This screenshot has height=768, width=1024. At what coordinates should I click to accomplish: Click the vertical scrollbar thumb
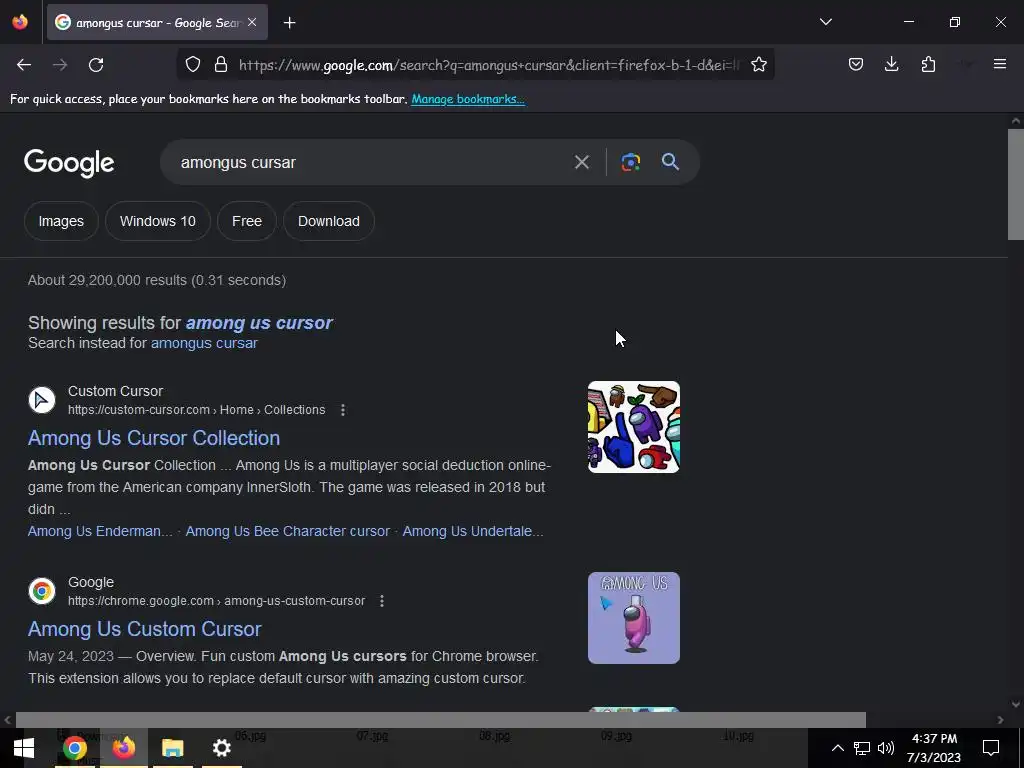pos(1016,184)
